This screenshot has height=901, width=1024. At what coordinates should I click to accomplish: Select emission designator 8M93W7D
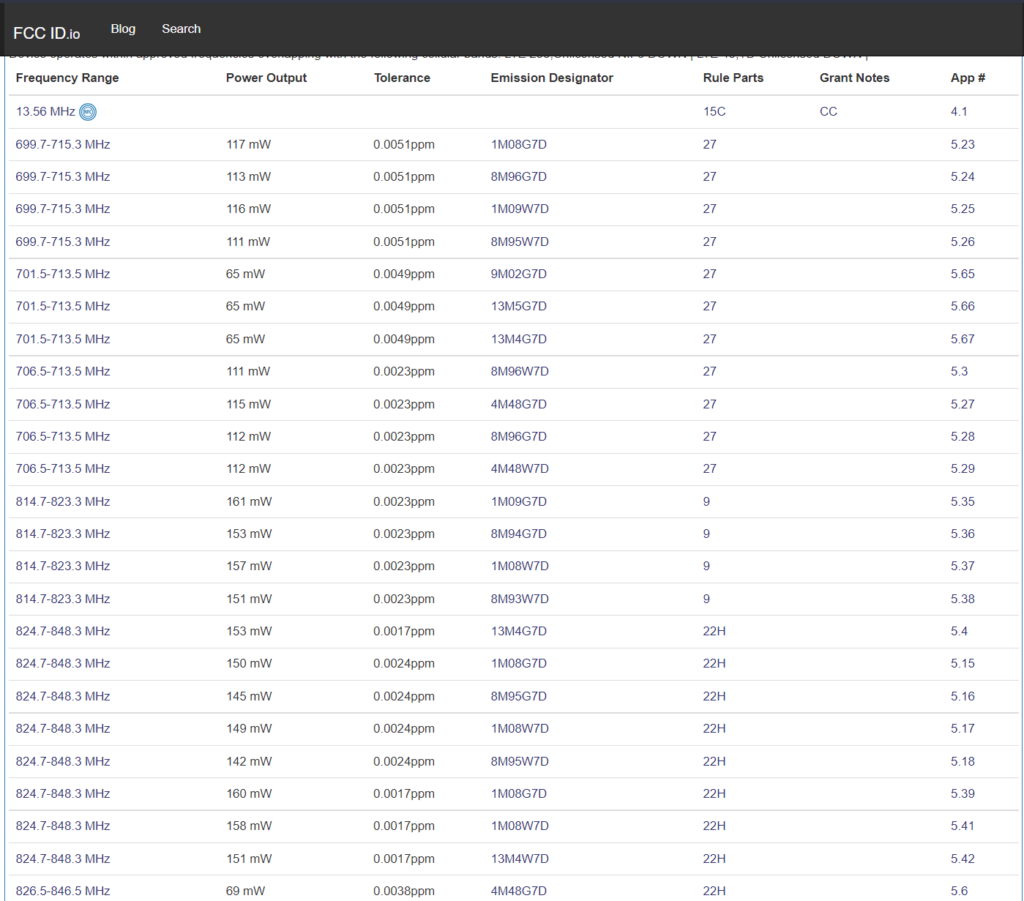pyautogui.click(x=519, y=599)
